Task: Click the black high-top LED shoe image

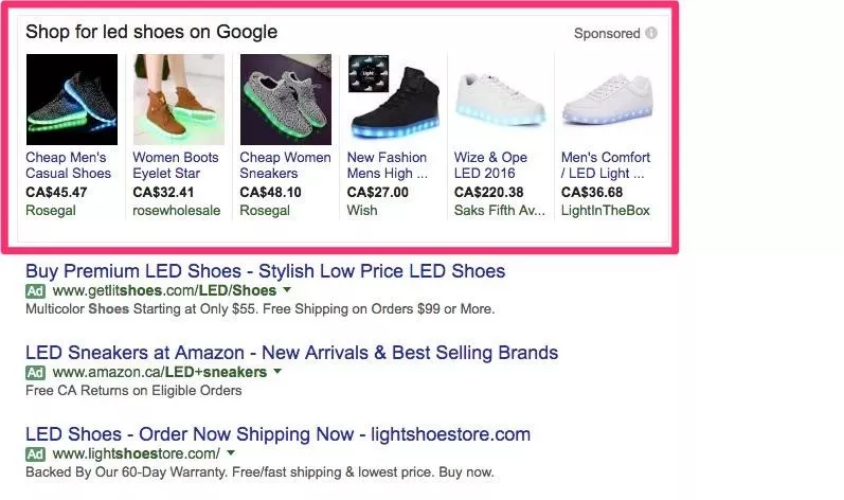Action: [393, 99]
